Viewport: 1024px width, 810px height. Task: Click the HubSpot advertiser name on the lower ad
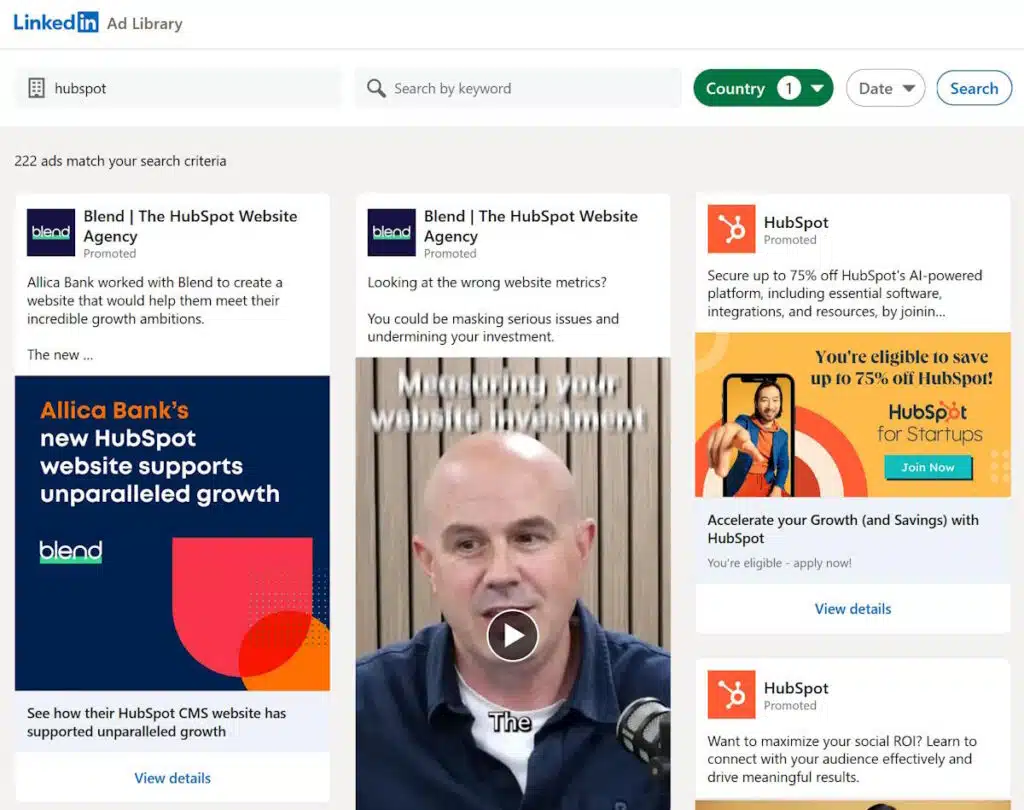tap(796, 688)
